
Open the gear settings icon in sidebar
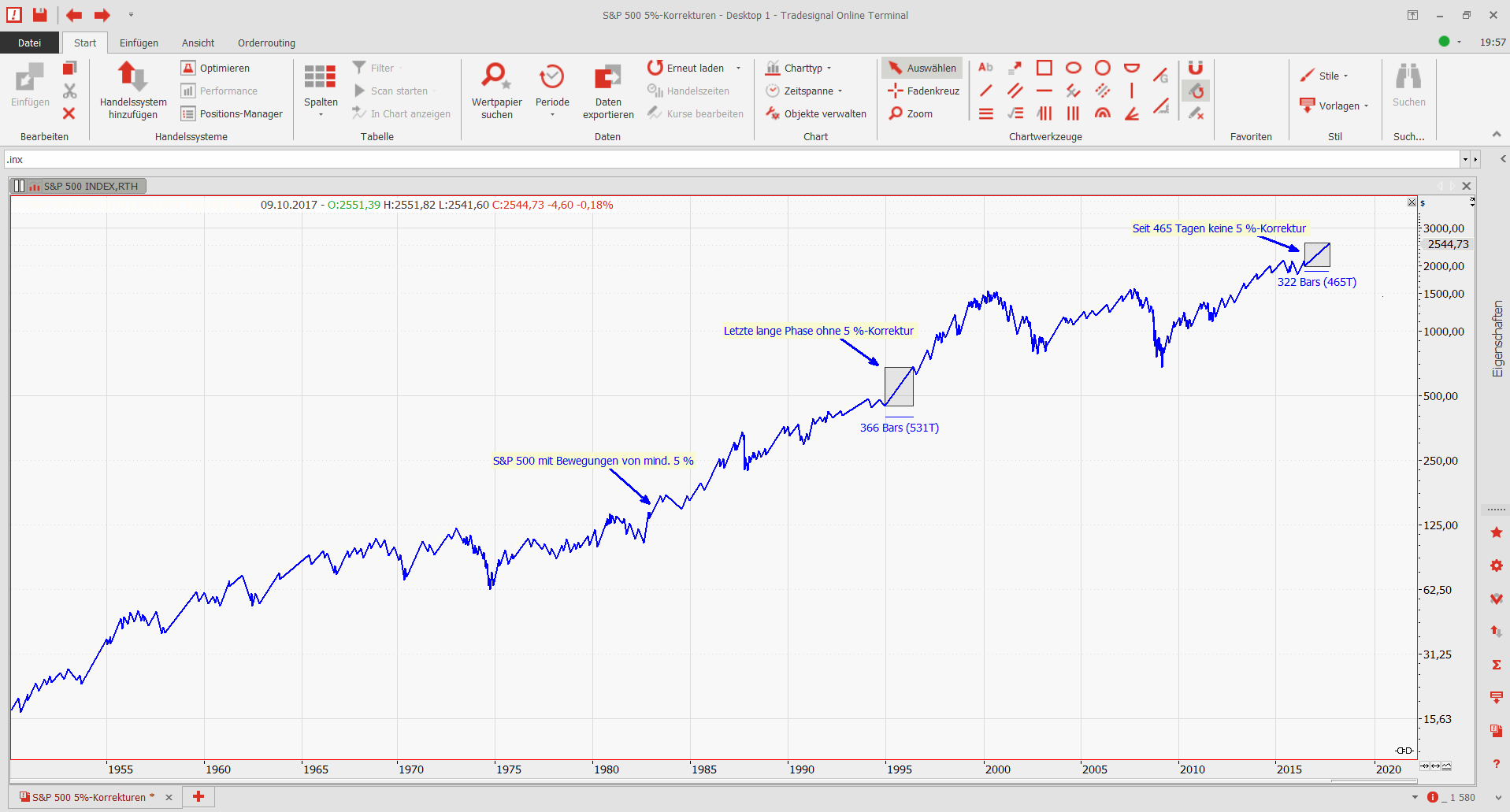click(x=1496, y=565)
